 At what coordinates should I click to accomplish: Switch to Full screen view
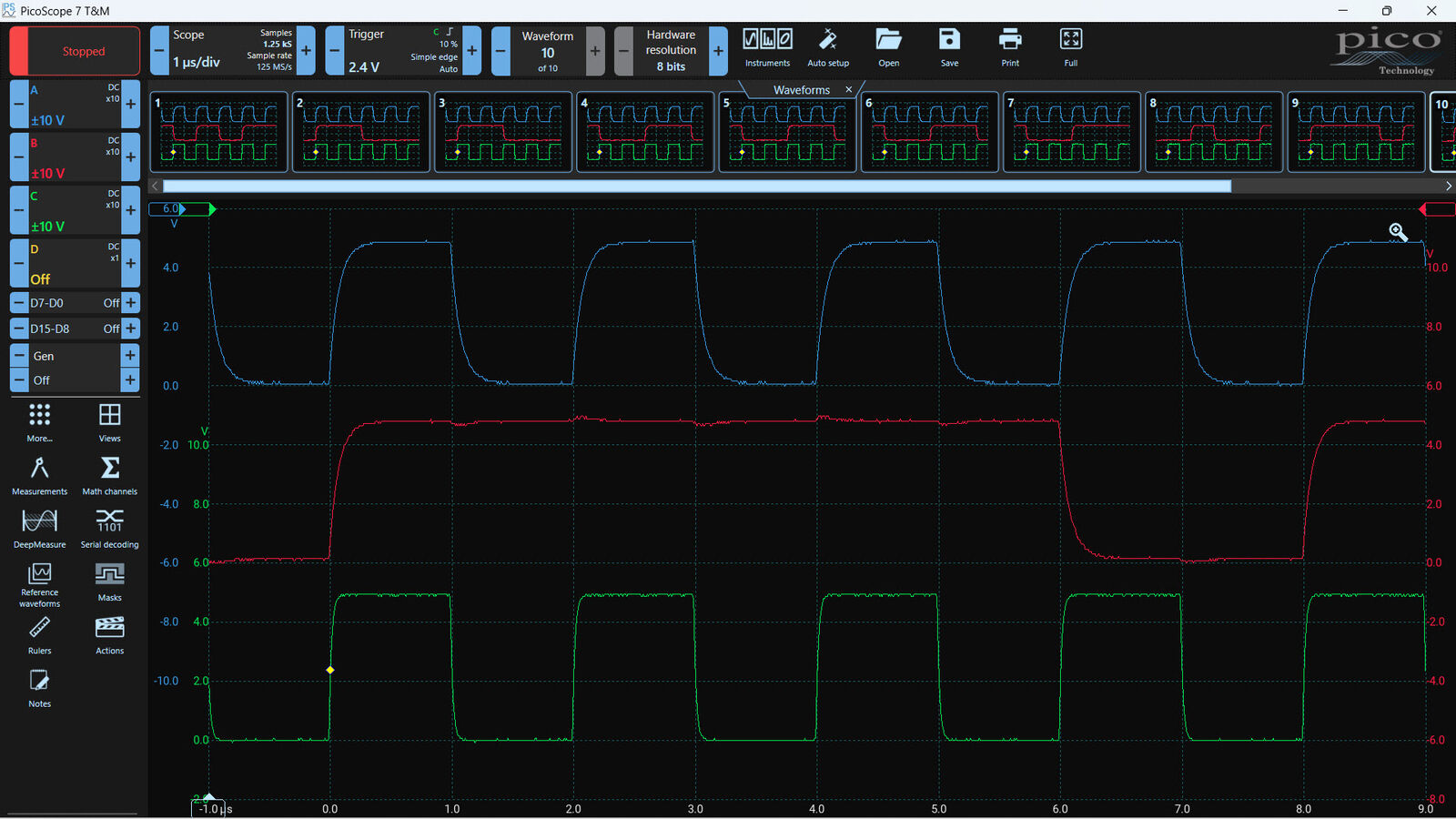click(1071, 49)
